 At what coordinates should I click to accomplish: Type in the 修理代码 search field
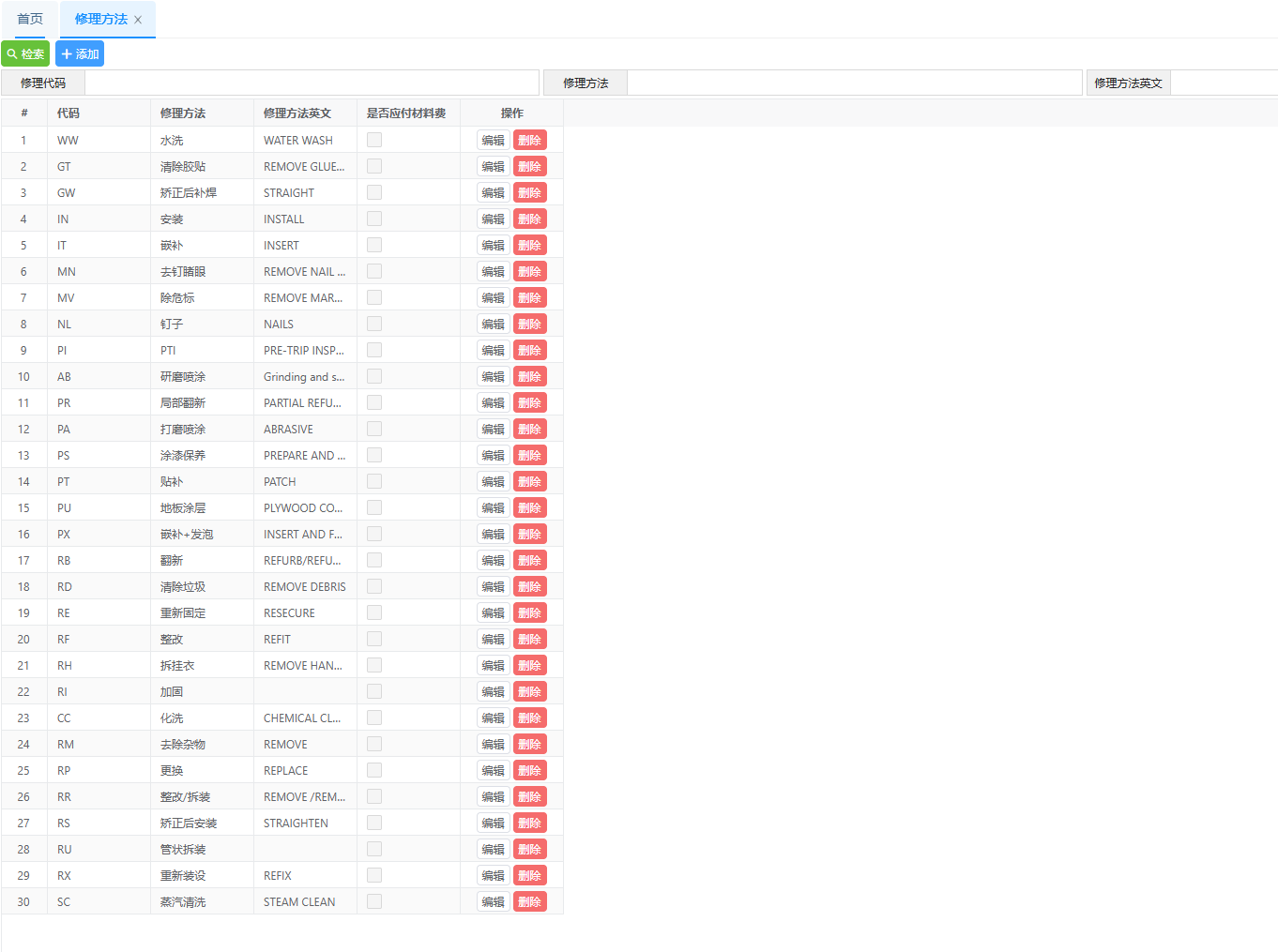[x=312, y=83]
